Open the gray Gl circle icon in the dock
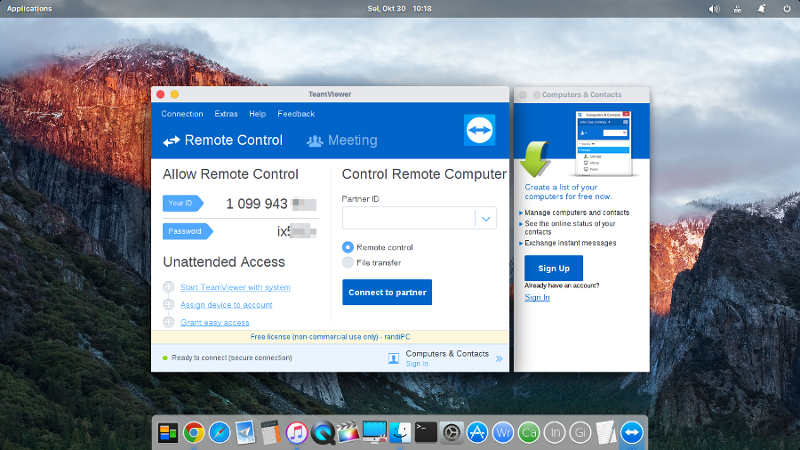The height and width of the screenshot is (450, 800). 580,433
